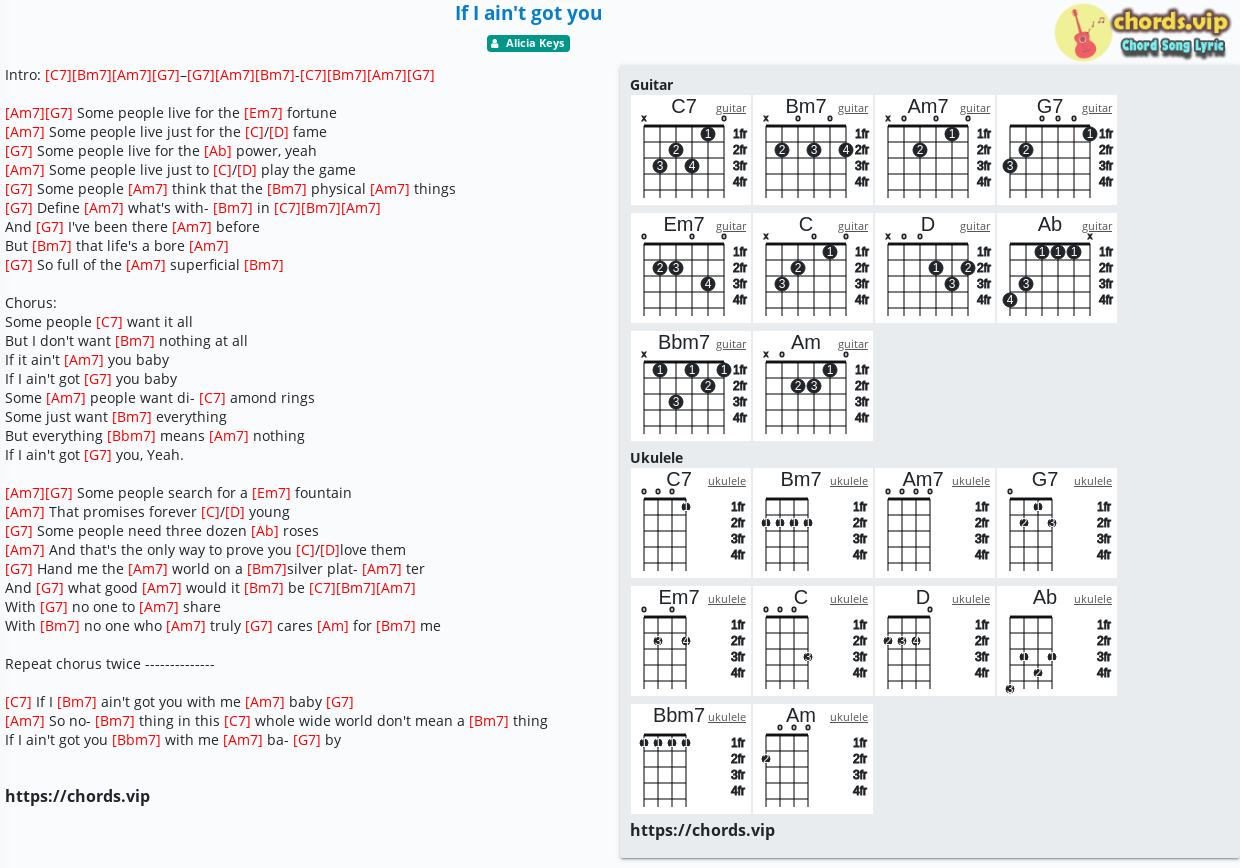Open ukulele link above Bbm7 chord

click(x=727, y=717)
